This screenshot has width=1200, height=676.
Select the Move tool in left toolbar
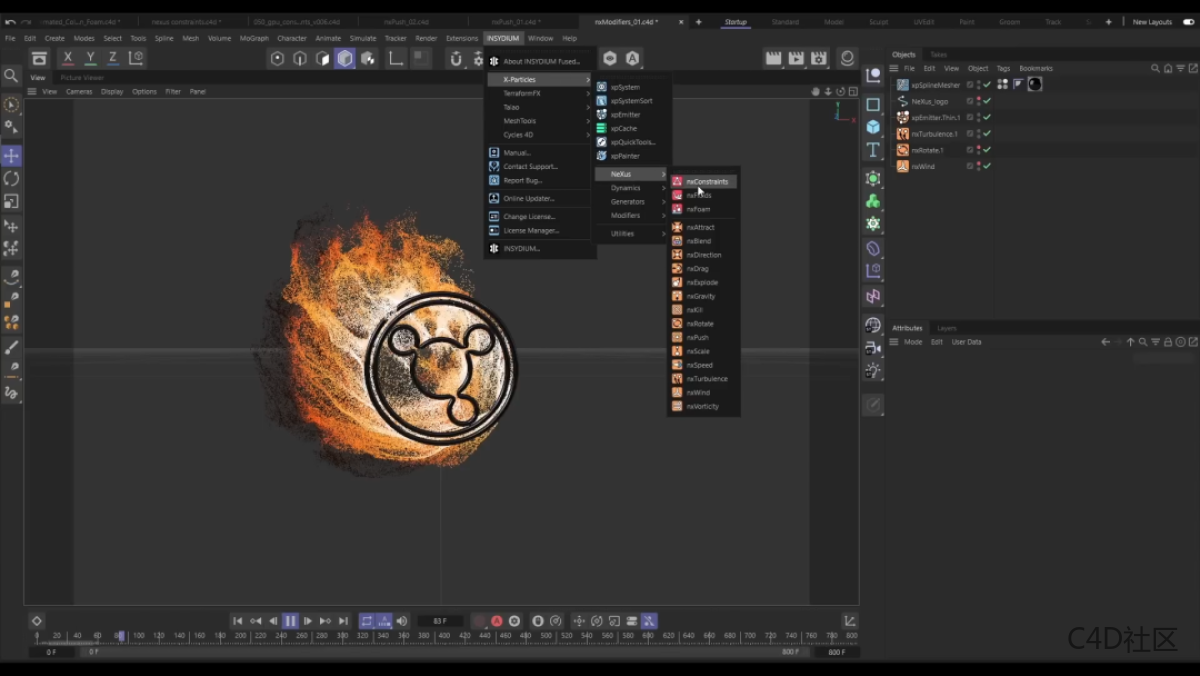pyautogui.click(x=11, y=156)
